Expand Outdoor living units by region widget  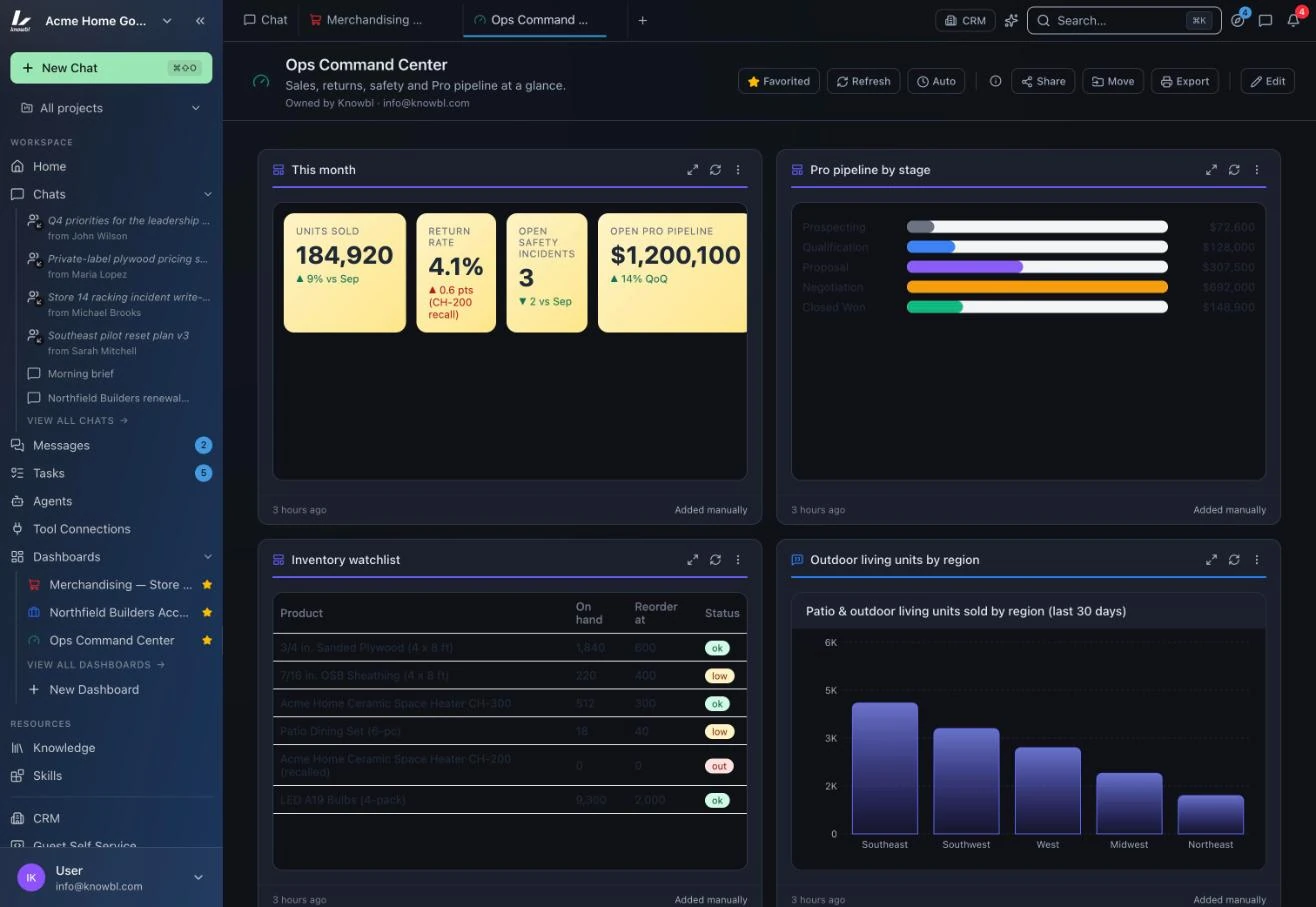pos(1211,560)
